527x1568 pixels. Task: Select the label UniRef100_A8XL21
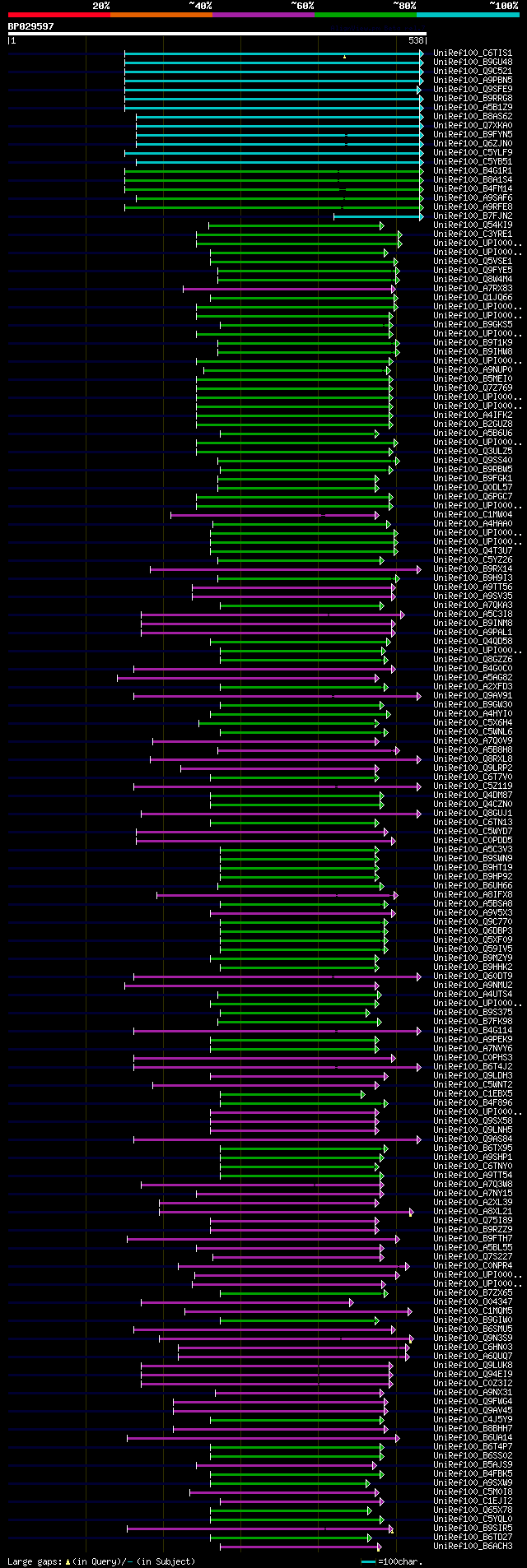(473, 1212)
